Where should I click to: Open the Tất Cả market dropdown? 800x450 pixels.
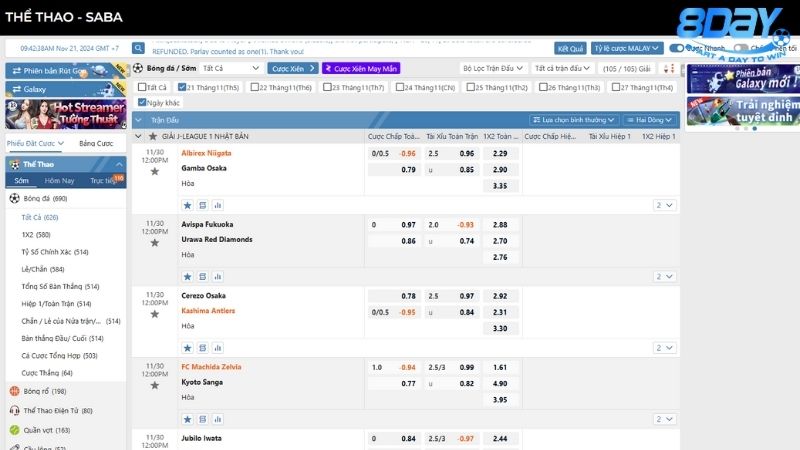click(x=231, y=68)
